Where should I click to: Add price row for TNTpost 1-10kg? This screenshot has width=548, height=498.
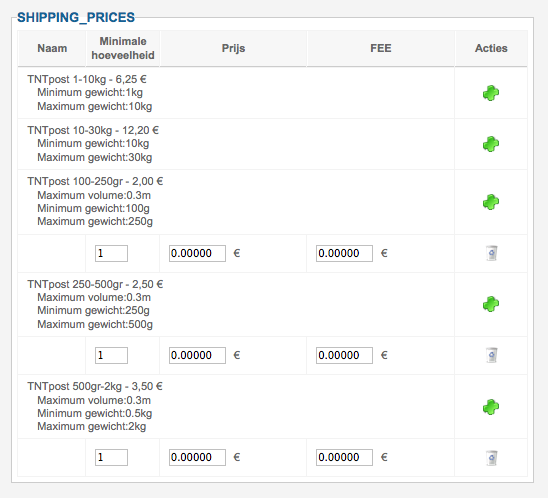tap(491, 93)
